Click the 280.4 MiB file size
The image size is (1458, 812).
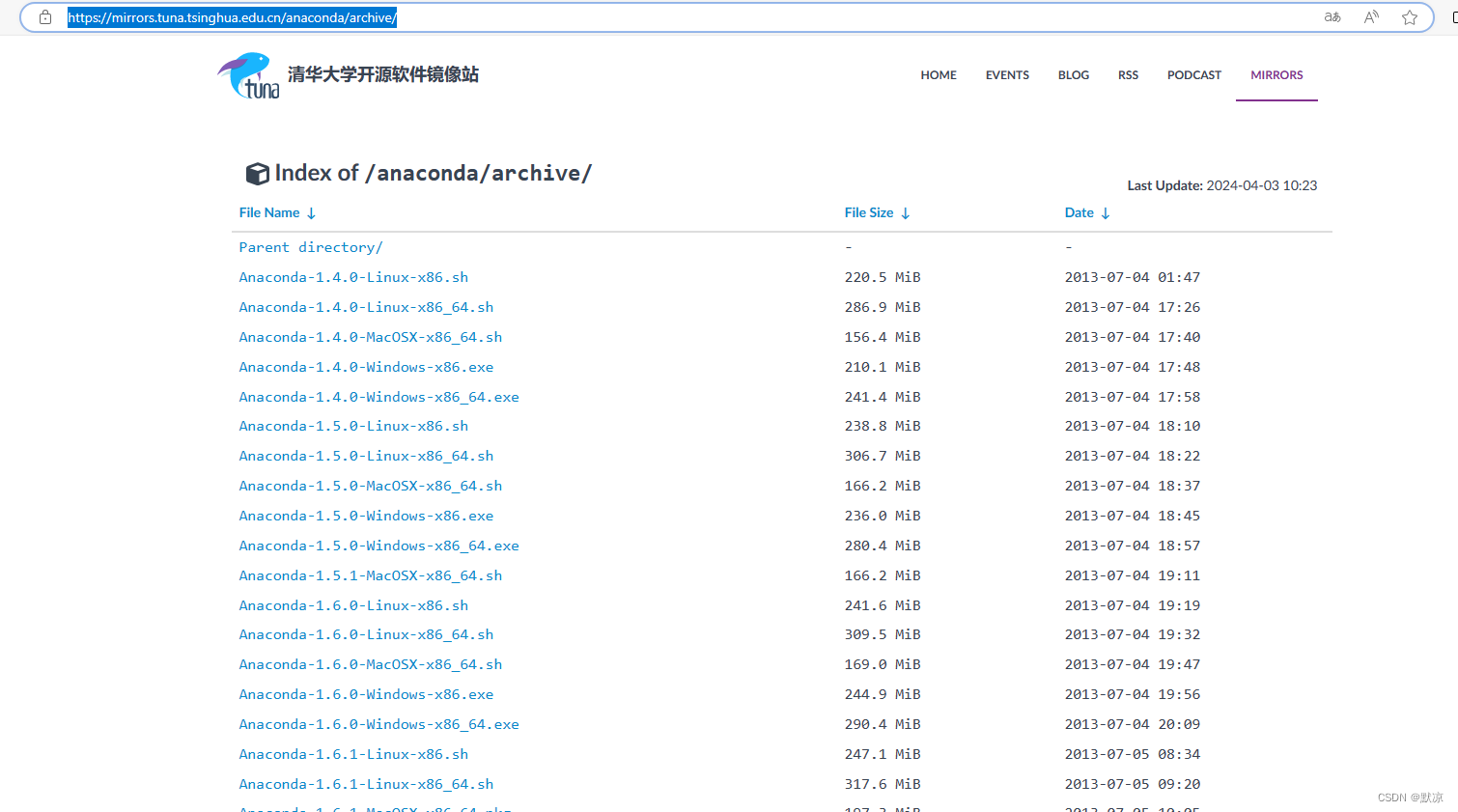tap(883, 546)
